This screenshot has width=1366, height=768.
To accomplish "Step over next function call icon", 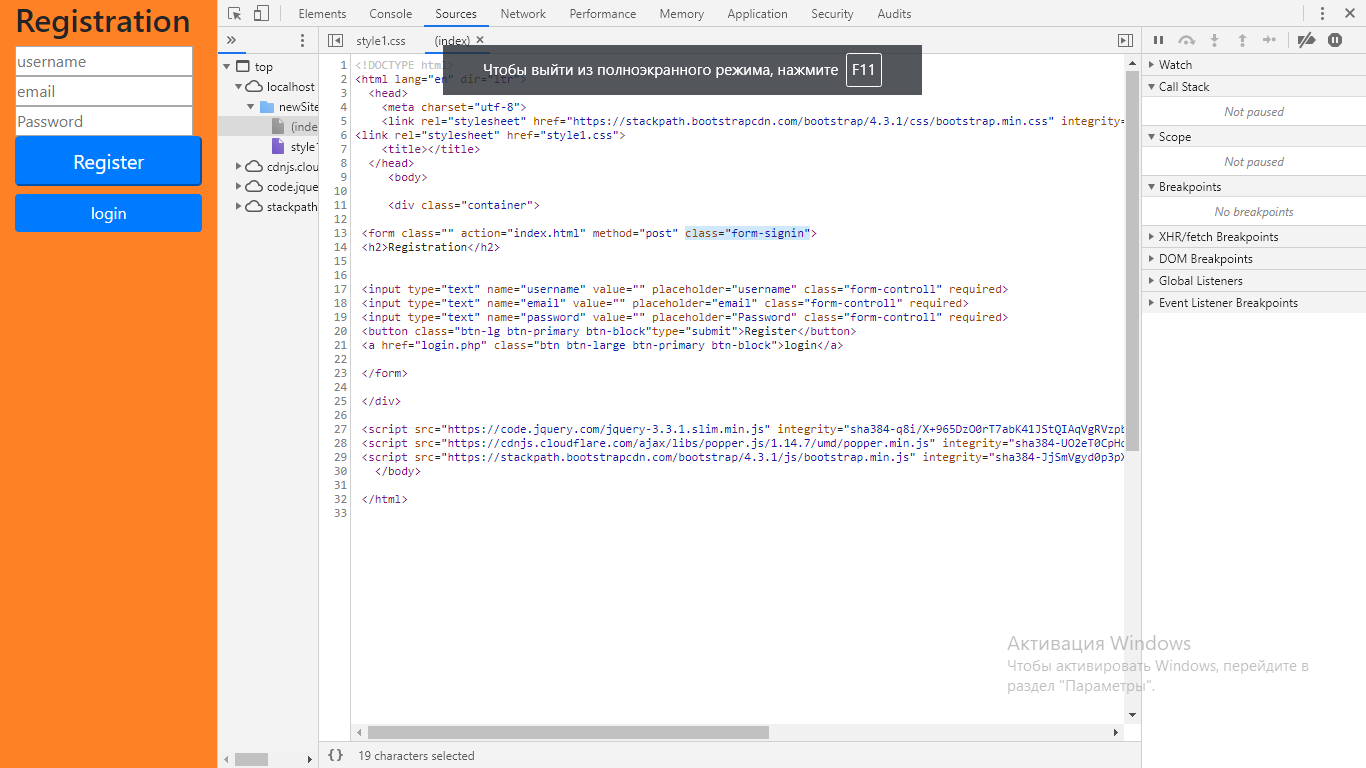I will click(1186, 40).
